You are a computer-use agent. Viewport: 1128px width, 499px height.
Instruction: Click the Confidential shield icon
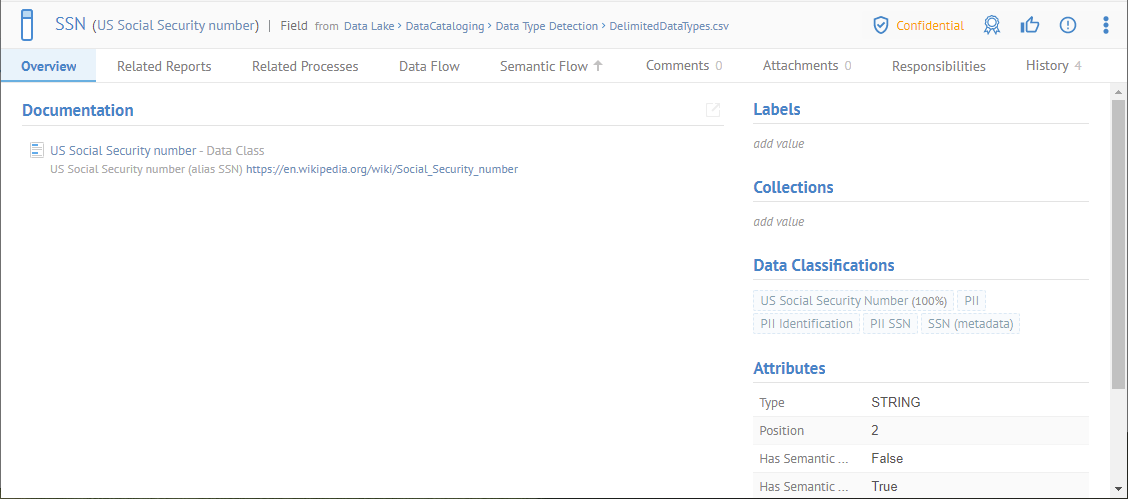(881, 25)
